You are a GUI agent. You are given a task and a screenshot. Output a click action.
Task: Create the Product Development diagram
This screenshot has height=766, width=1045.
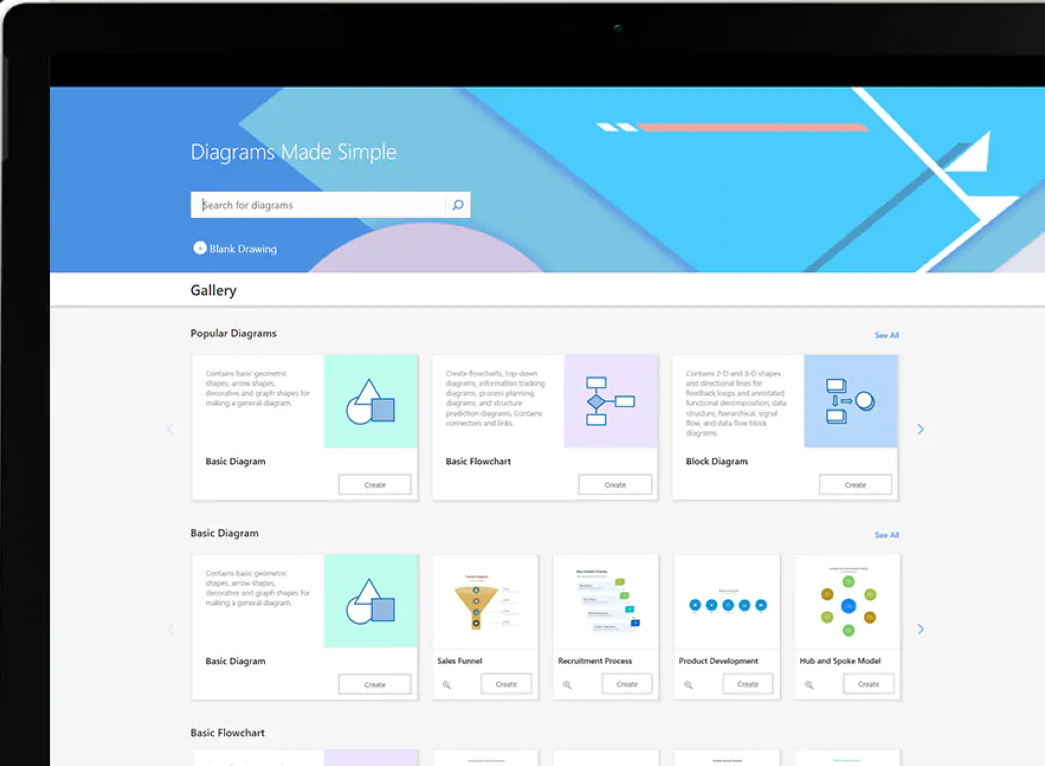pos(747,683)
